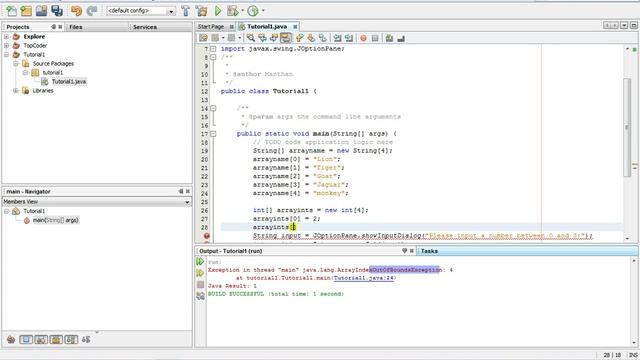
Task: Click the Profile Project clock icon
Action: coord(253,11)
